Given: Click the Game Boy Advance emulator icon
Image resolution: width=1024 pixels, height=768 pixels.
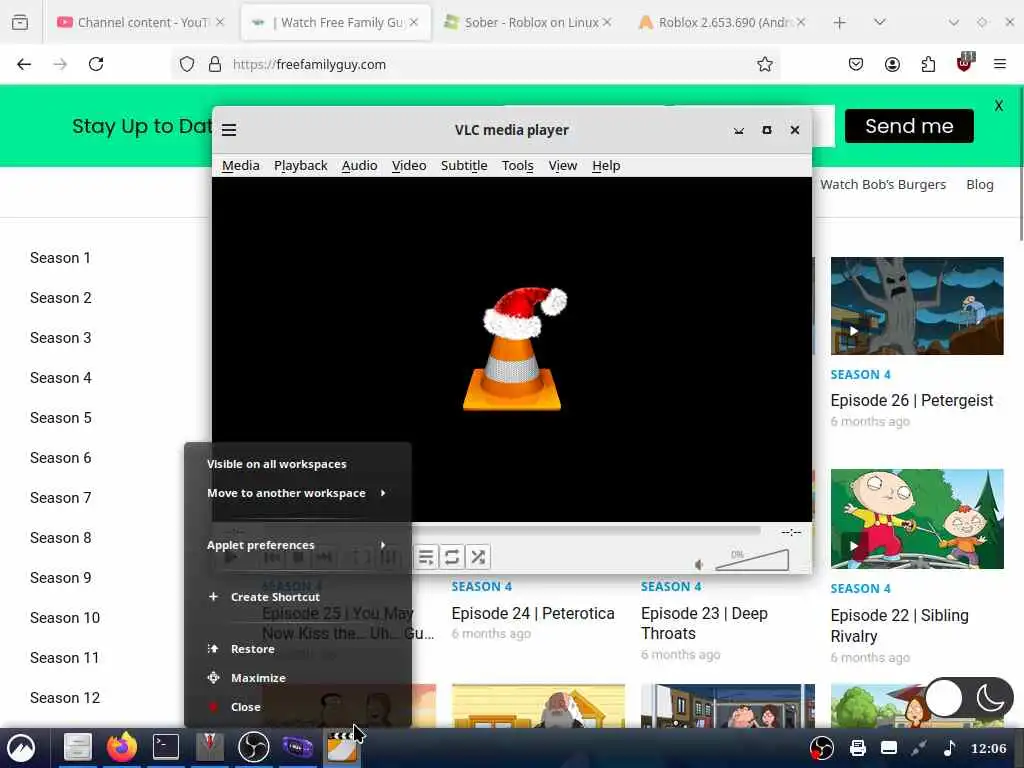Looking at the screenshot, I should (x=297, y=747).
